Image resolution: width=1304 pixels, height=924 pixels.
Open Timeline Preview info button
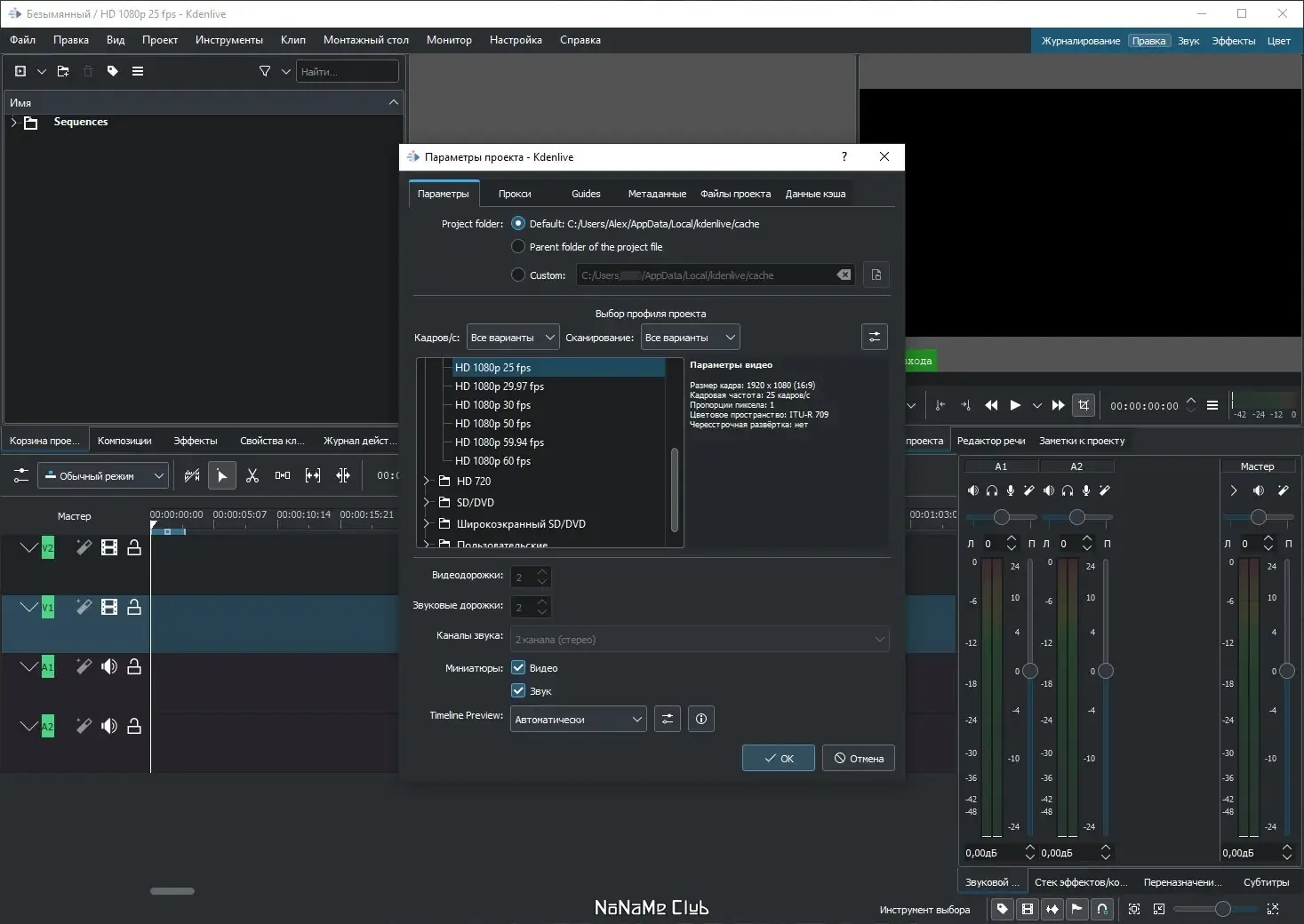701,719
